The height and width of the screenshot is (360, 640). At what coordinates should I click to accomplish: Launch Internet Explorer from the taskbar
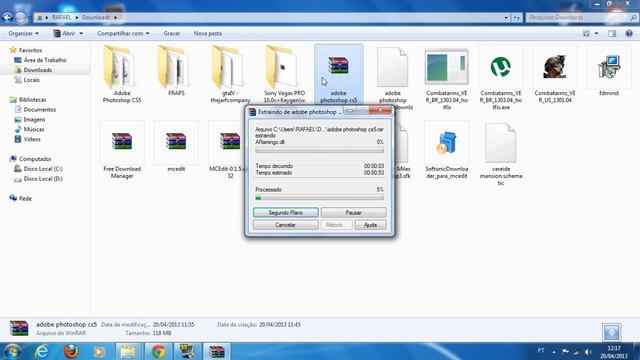click(x=42, y=351)
